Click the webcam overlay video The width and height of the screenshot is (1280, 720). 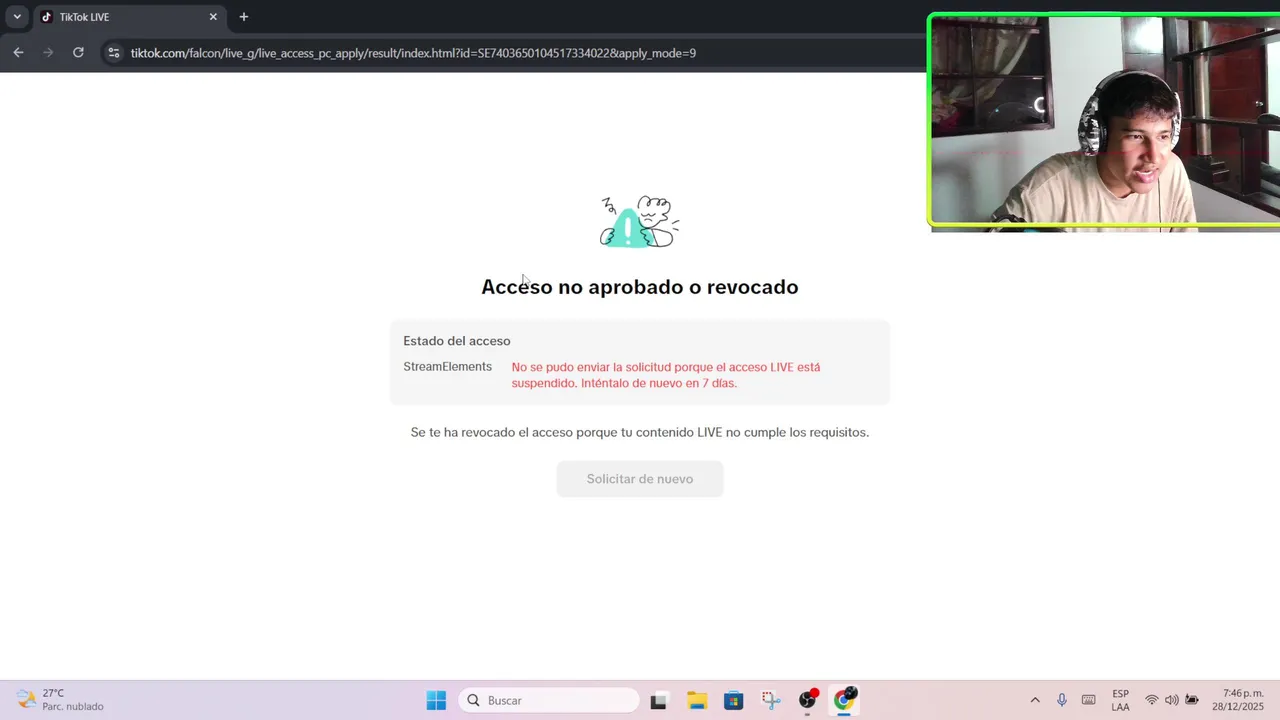1104,122
